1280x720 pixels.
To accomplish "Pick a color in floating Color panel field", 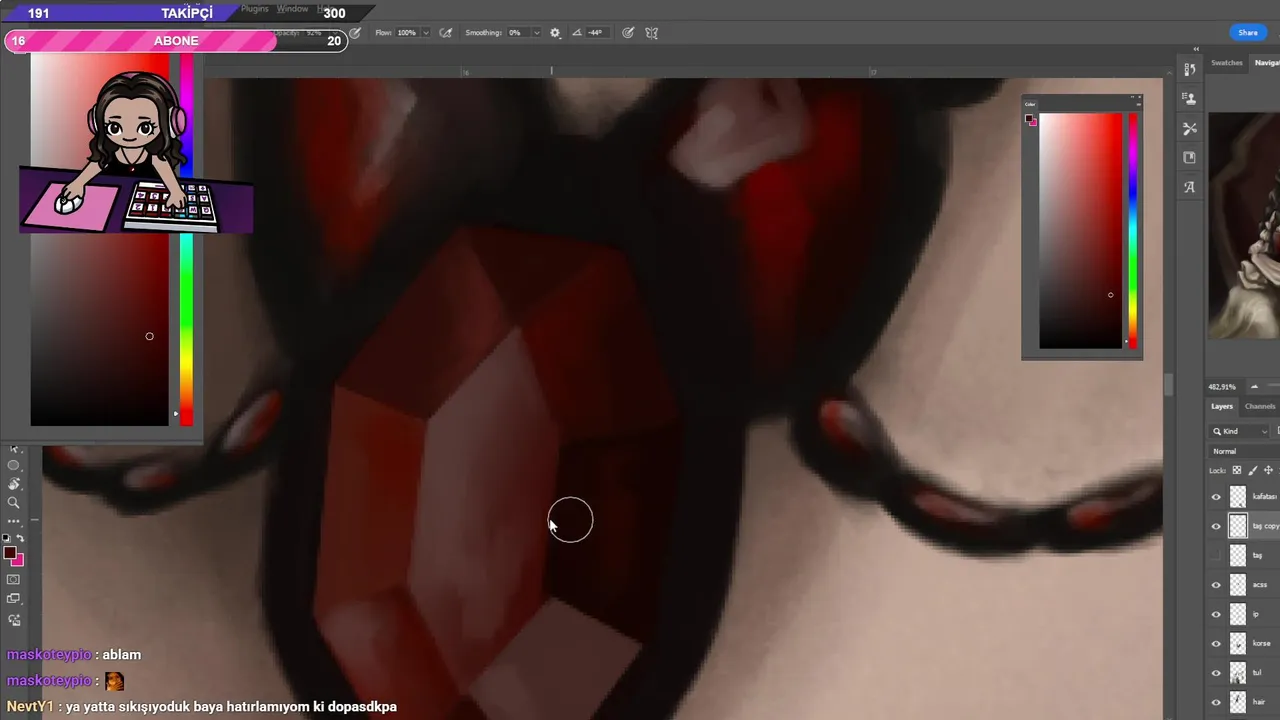I will [1081, 231].
